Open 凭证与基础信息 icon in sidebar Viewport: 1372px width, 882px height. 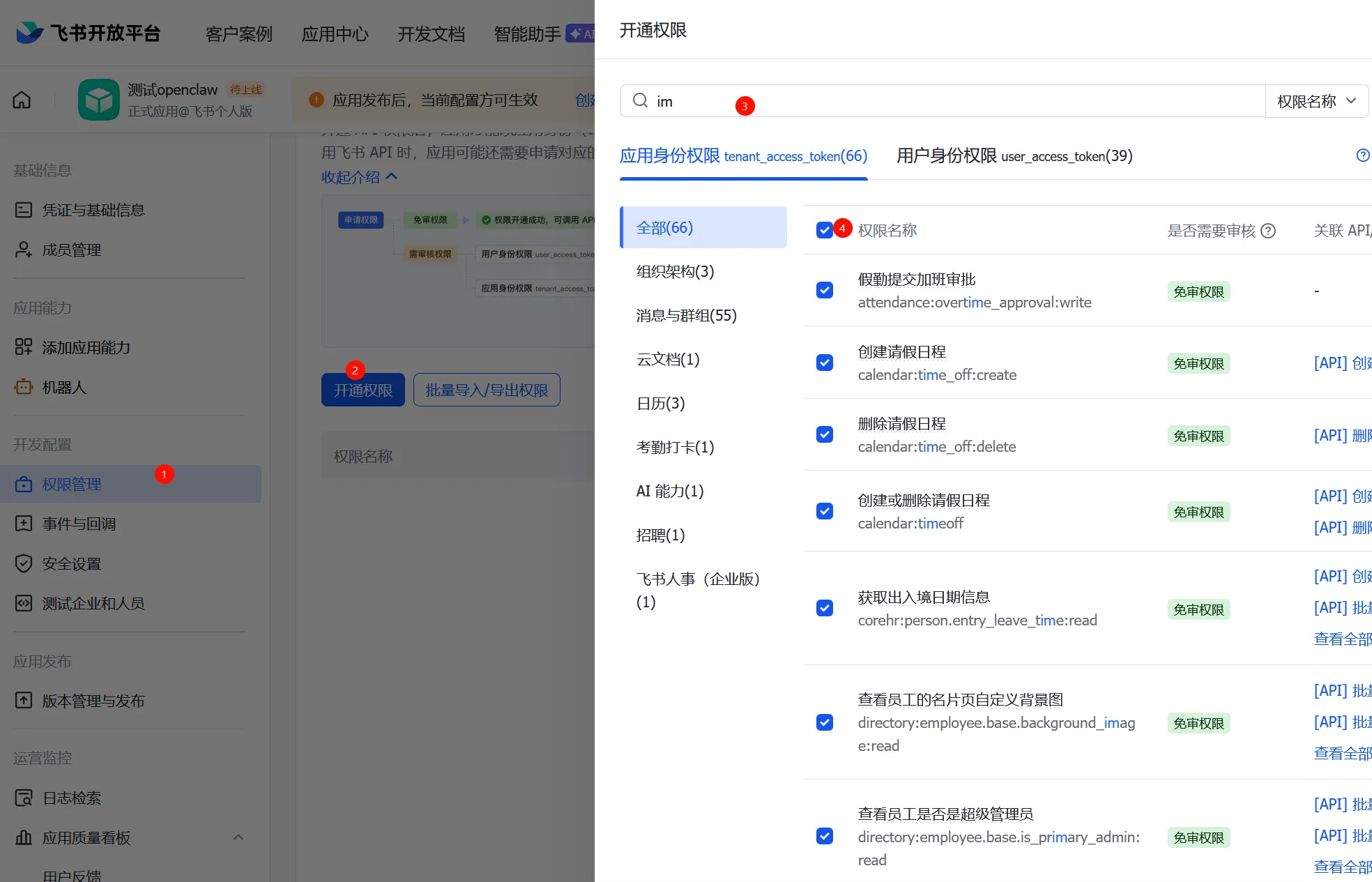click(x=24, y=210)
